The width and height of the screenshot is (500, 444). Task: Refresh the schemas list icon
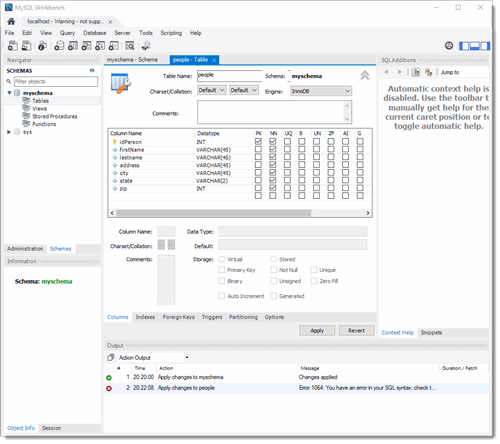(x=92, y=70)
